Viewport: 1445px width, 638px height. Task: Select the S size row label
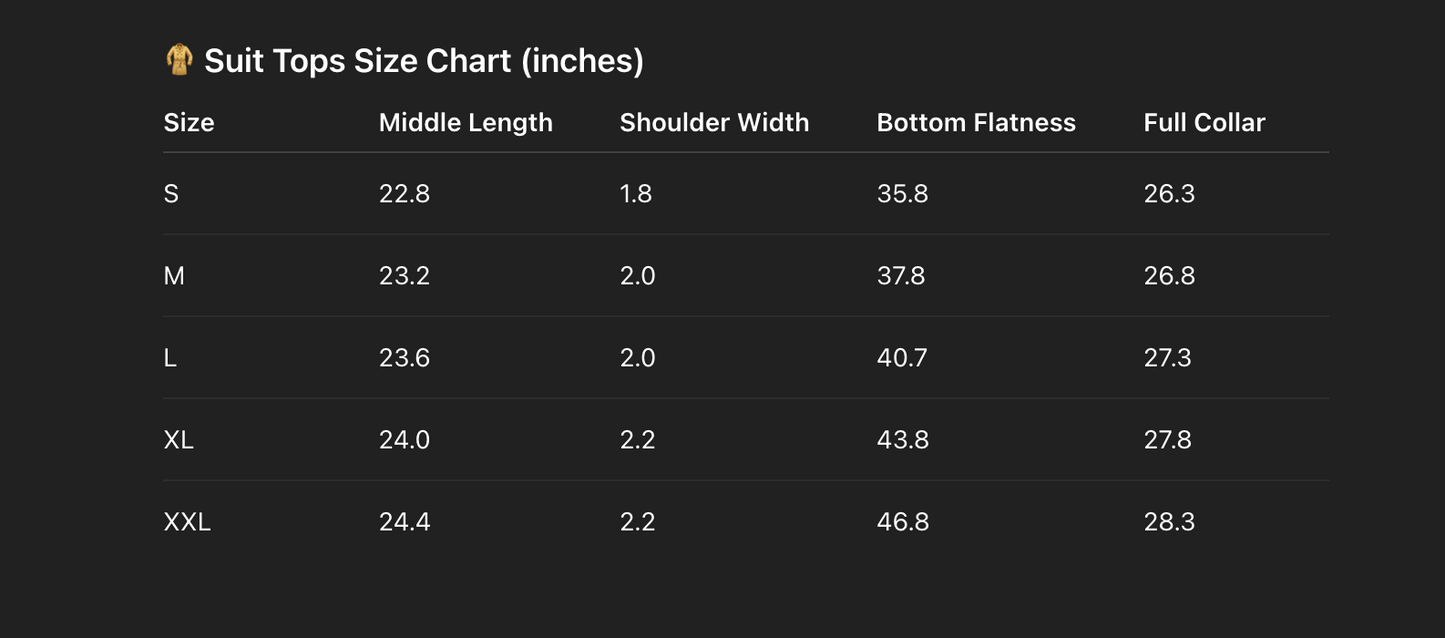pyautogui.click(x=171, y=193)
